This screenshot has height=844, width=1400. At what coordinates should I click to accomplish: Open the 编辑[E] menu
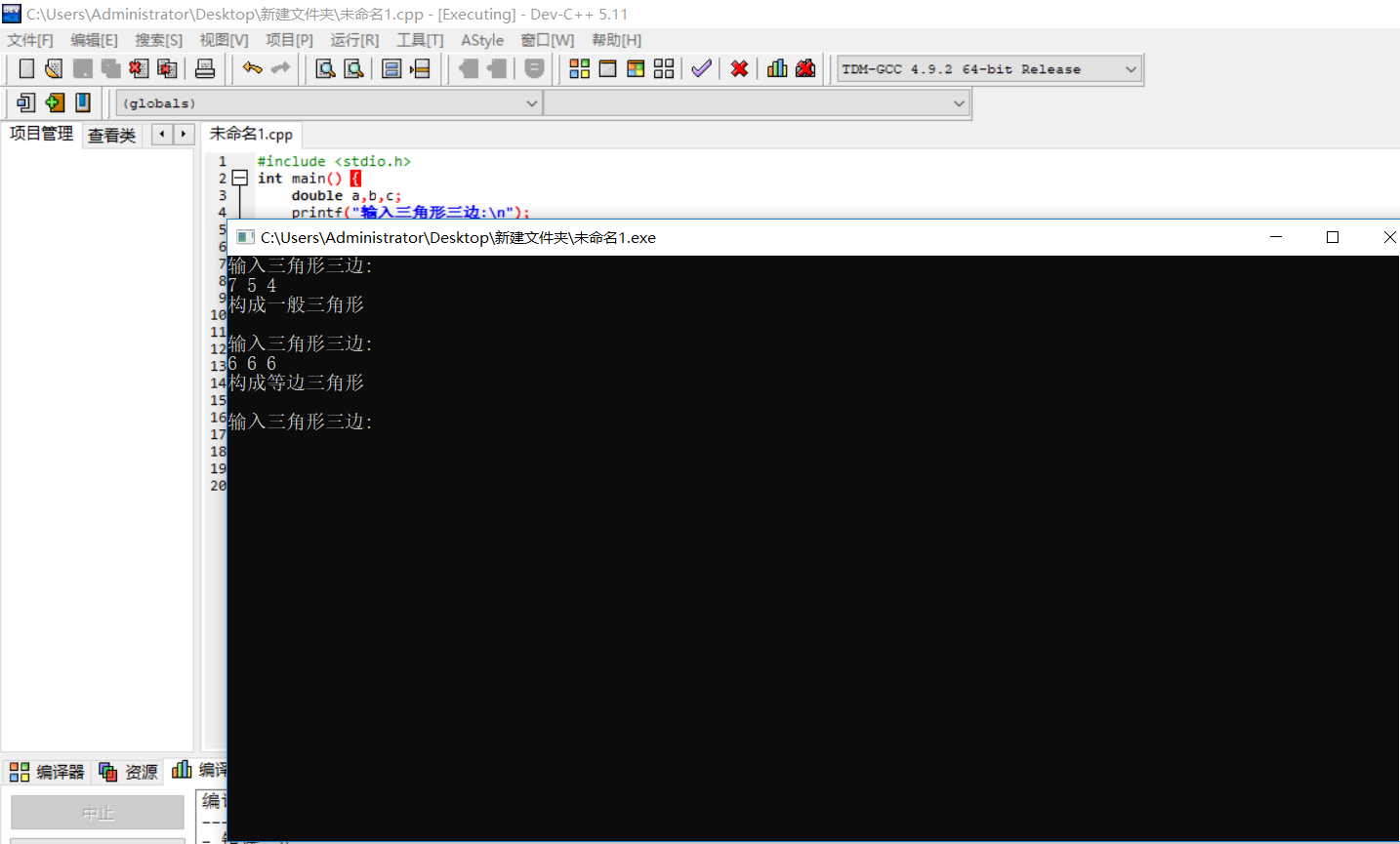pyautogui.click(x=94, y=40)
